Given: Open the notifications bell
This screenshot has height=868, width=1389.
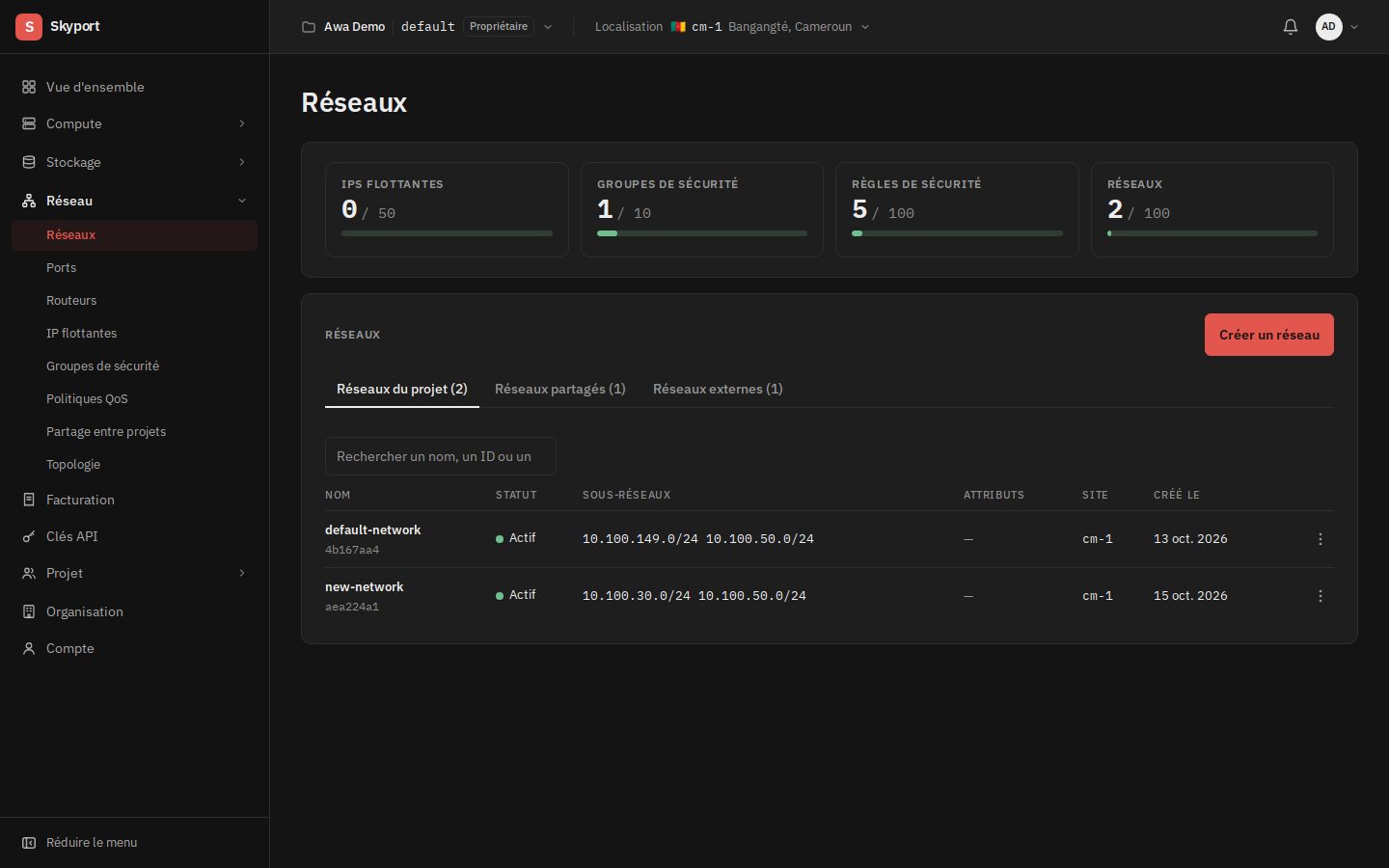Looking at the screenshot, I should 1291,27.
